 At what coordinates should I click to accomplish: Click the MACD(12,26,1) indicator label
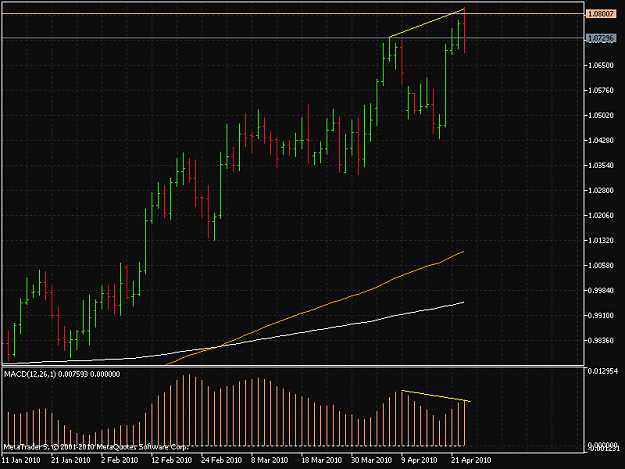62,374
